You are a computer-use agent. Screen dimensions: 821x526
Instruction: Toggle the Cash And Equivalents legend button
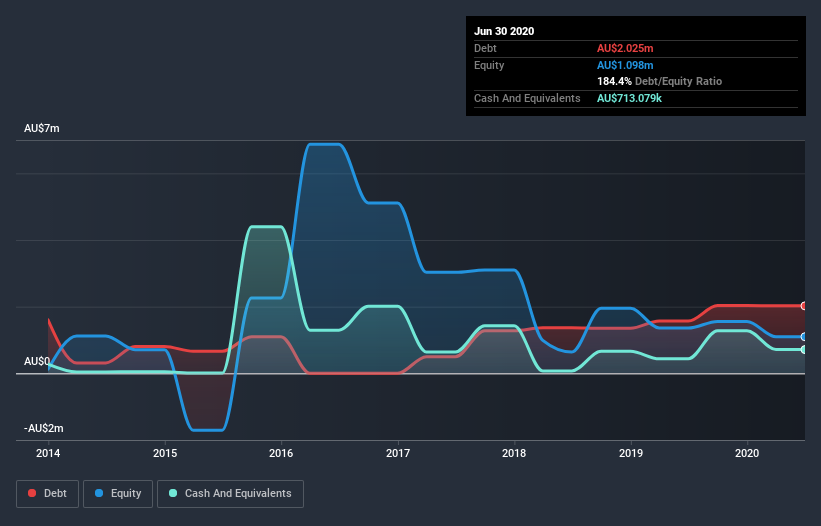[x=230, y=494]
